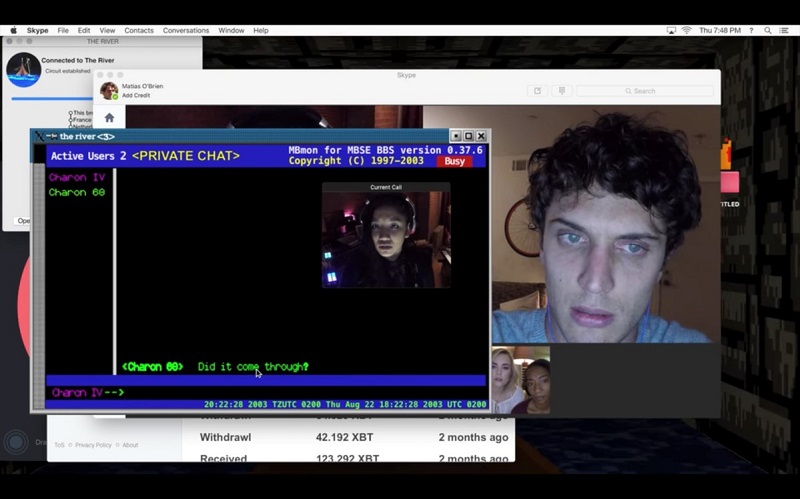Open Spotlight search magnifier

coord(767,30)
